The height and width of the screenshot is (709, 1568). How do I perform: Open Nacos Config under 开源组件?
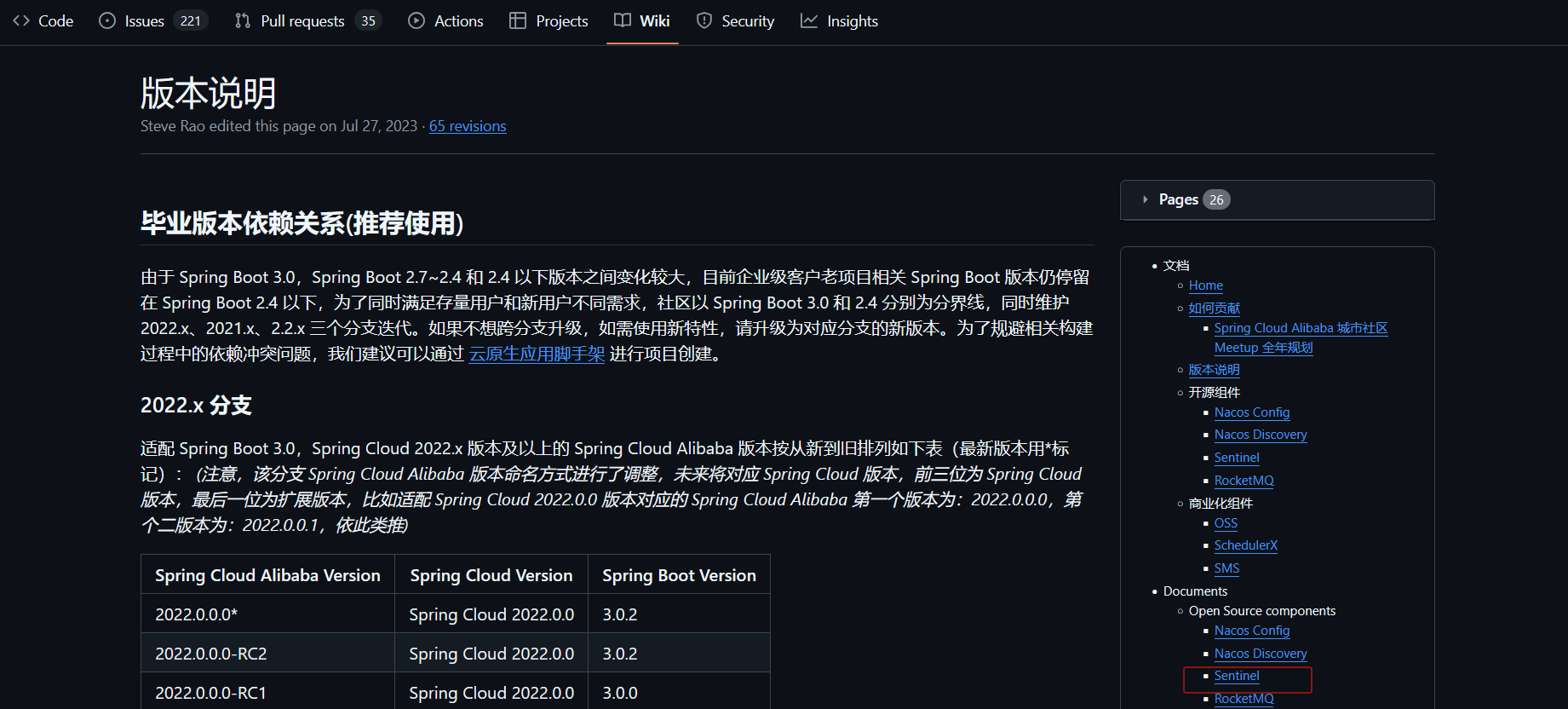point(1252,412)
